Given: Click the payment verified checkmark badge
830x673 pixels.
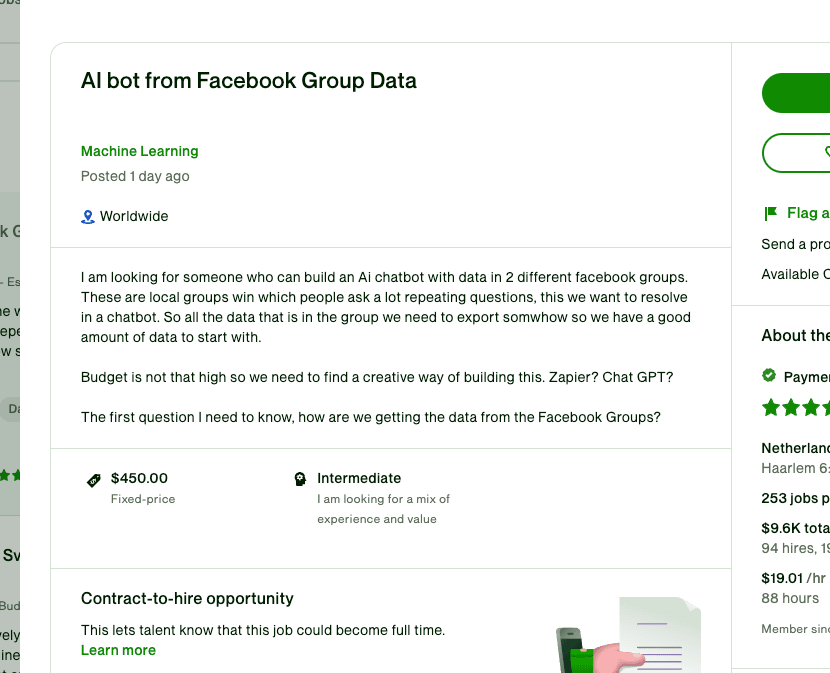Looking at the screenshot, I should (769, 376).
